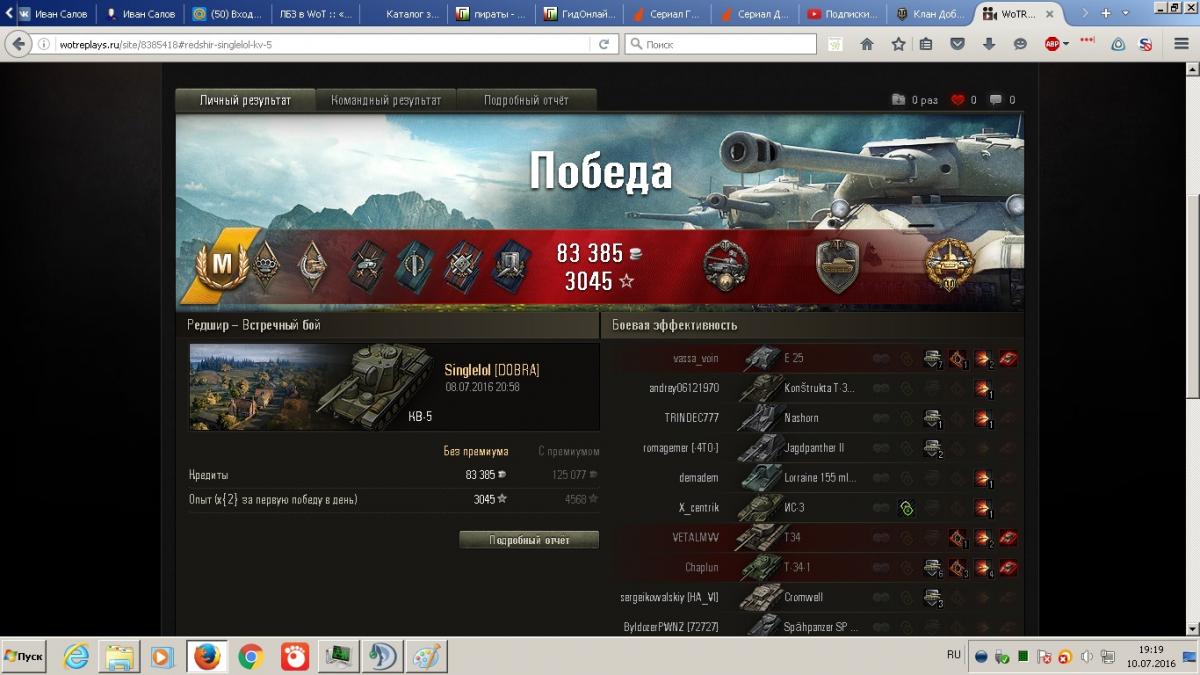The width and height of the screenshot is (1200, 675).
Task: Click the red heart likes icon
Action: pyautogui.click(x=957, y=100)
